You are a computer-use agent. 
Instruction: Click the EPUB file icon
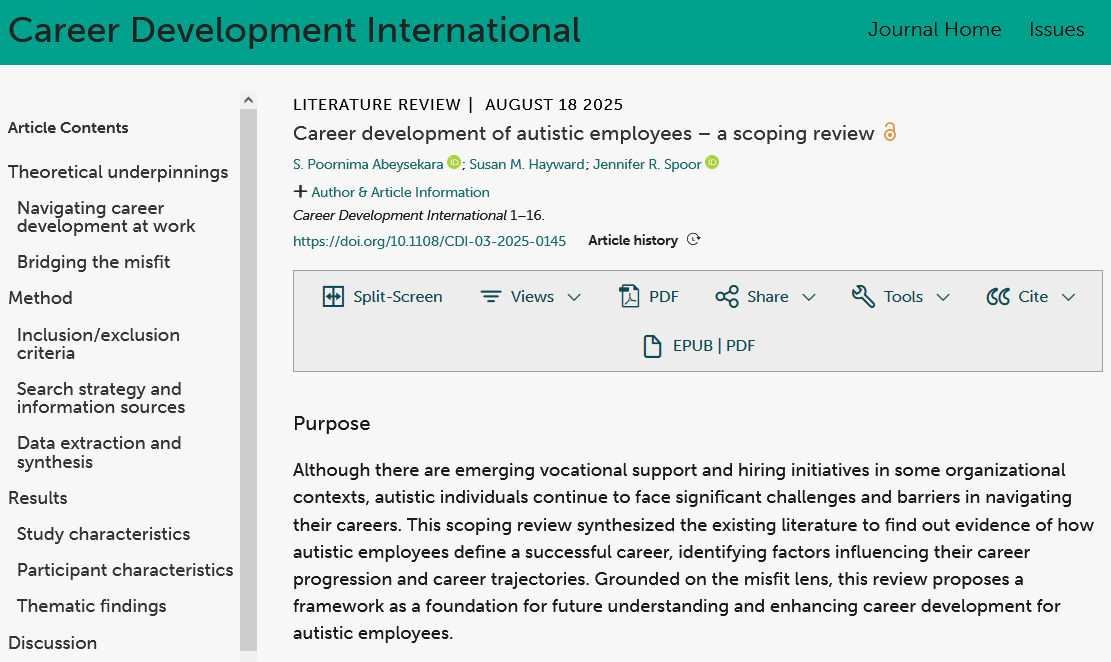pos(652,346)
